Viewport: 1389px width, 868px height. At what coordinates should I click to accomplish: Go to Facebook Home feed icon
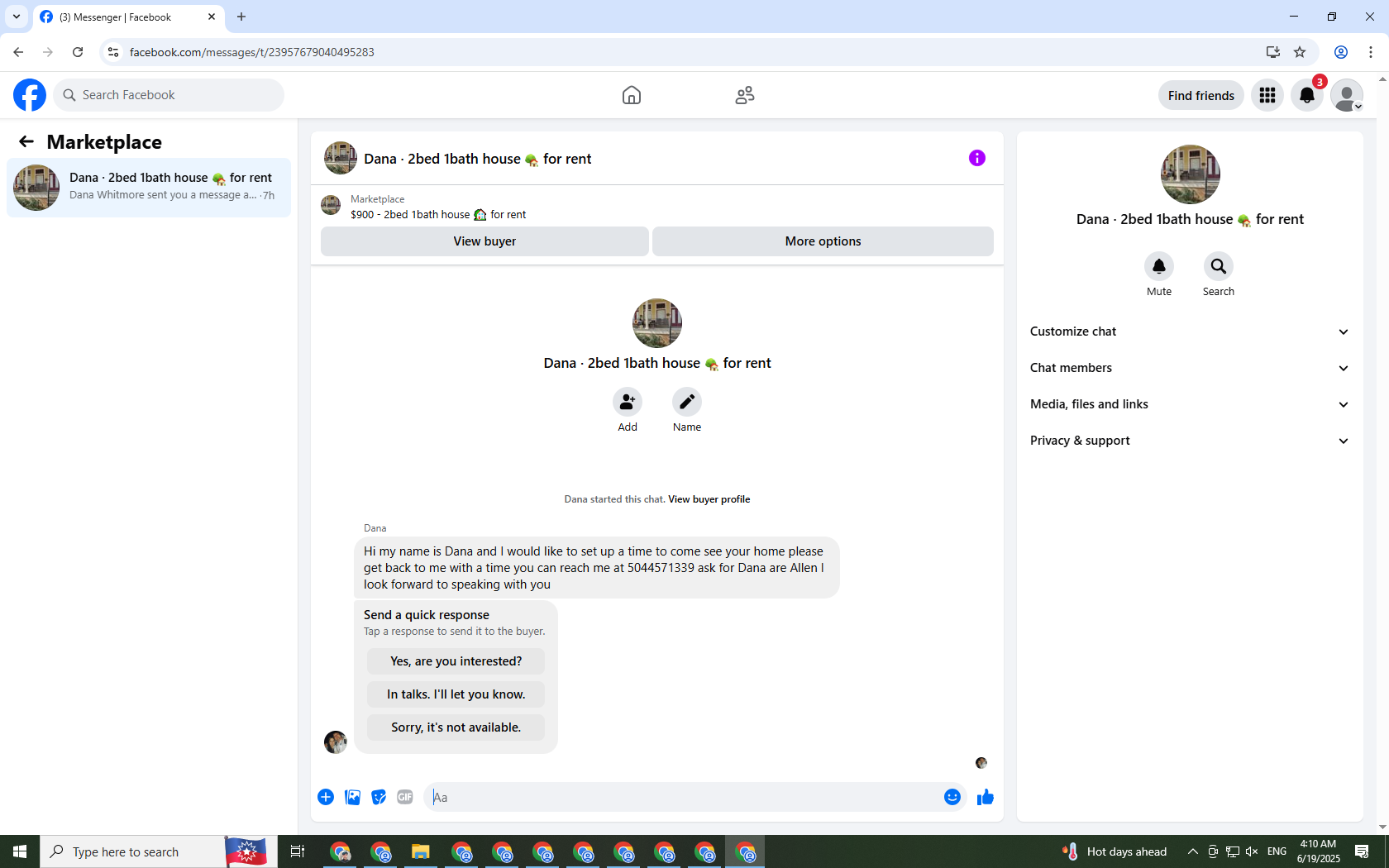pyautogui.click(x=632, y=95)
